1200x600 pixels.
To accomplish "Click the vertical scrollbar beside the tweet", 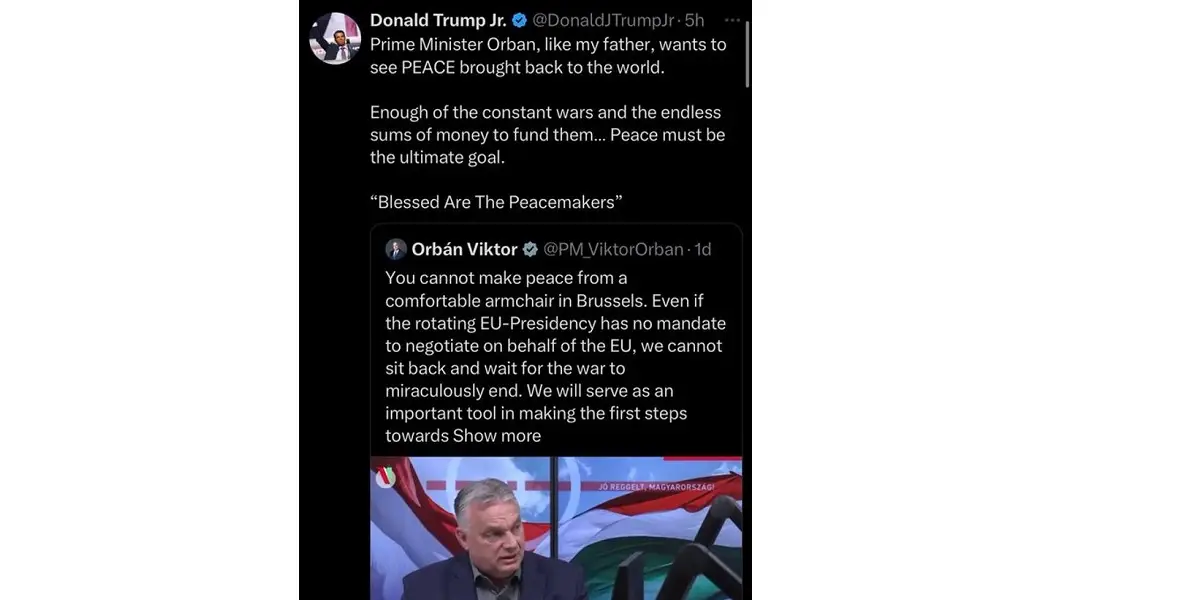I will click(747, 50).
